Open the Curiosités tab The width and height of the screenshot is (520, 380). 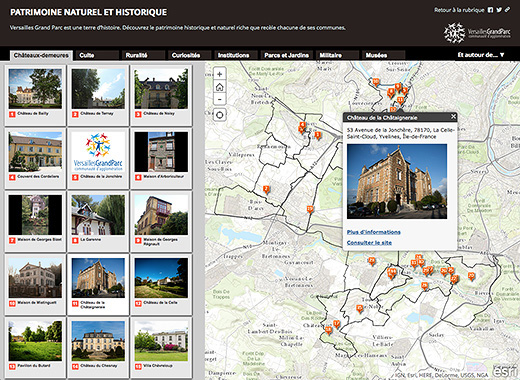tap(190, 55)
